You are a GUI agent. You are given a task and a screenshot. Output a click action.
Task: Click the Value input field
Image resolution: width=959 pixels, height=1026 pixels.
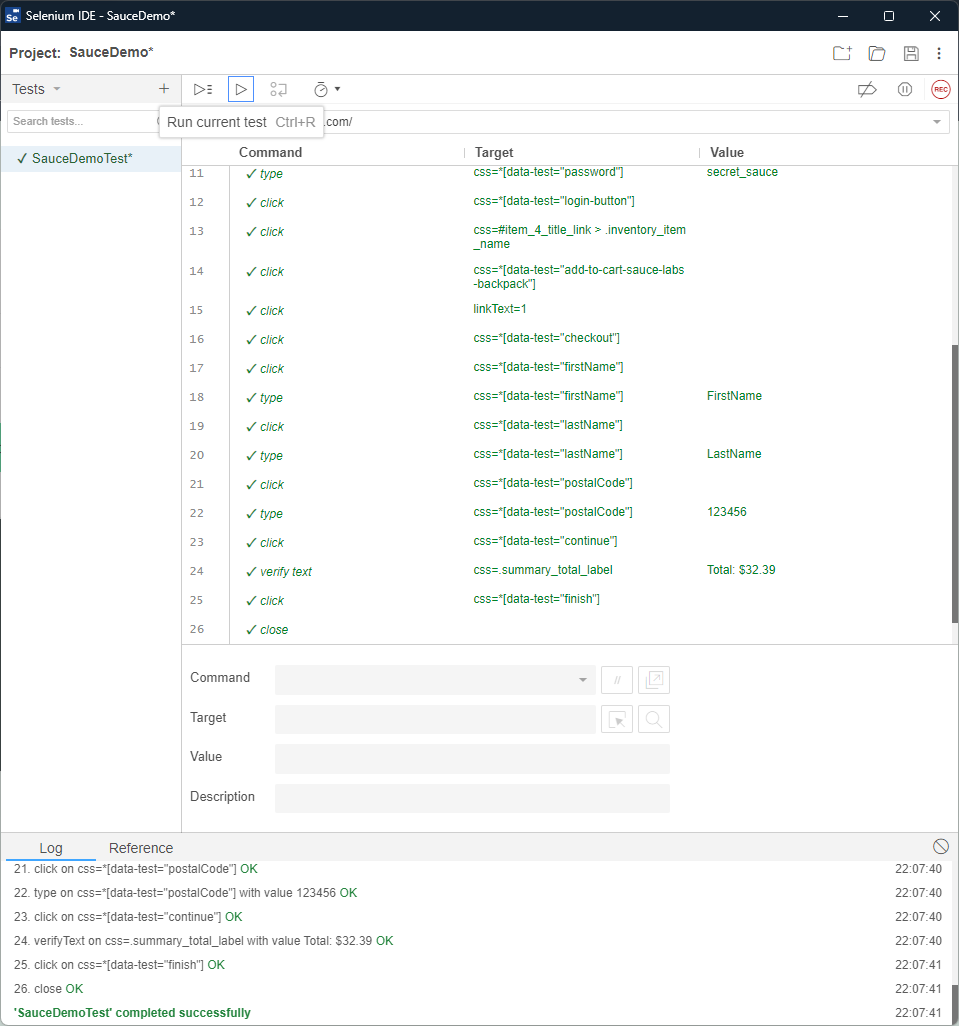point(472,758)
